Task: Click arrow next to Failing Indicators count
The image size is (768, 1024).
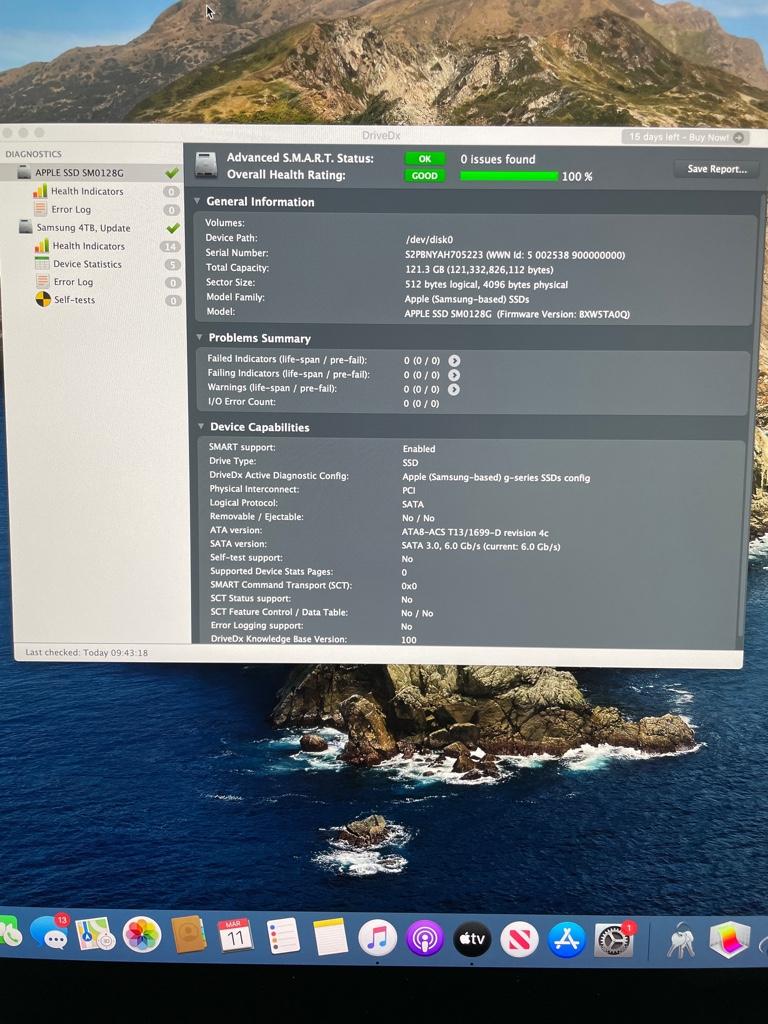Action: click(x=454, y=375)
